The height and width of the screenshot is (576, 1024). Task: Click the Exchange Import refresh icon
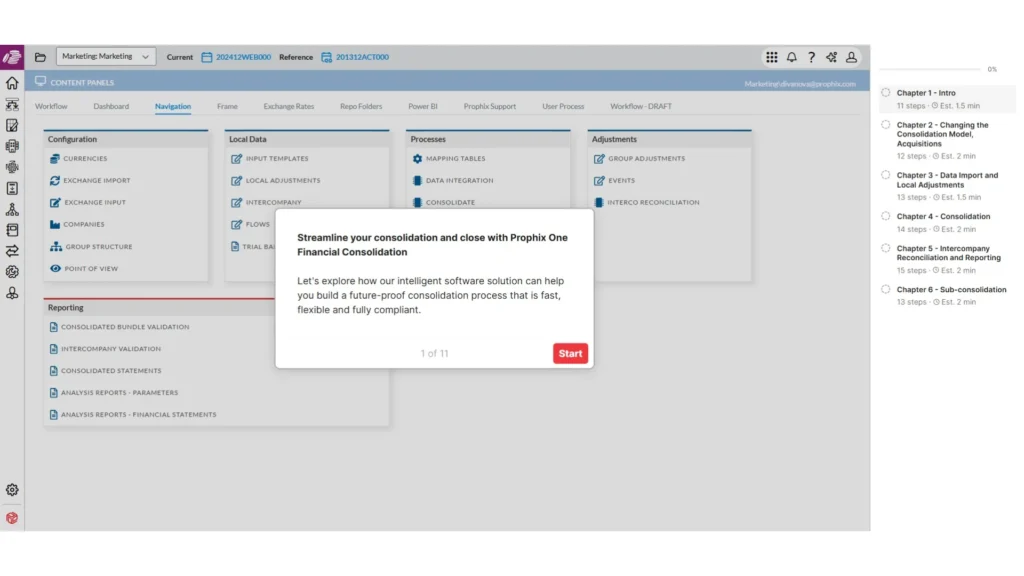pos(55,180)
